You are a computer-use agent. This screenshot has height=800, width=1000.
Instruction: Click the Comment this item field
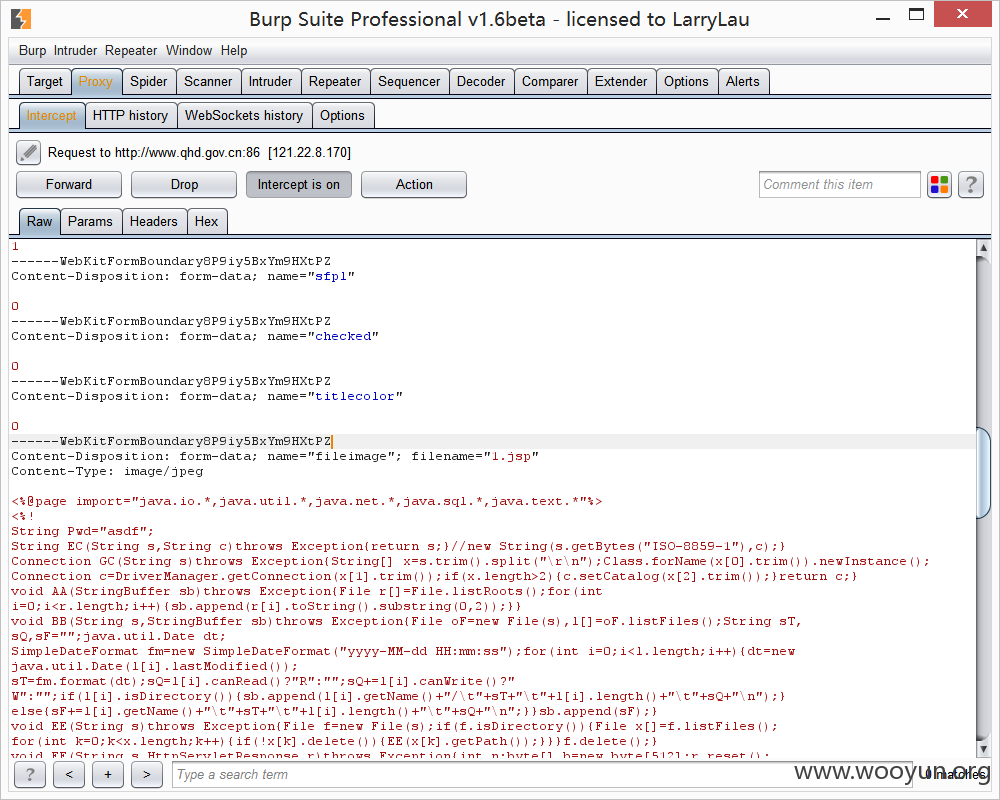pyautogui.click(x=839, y=185)
